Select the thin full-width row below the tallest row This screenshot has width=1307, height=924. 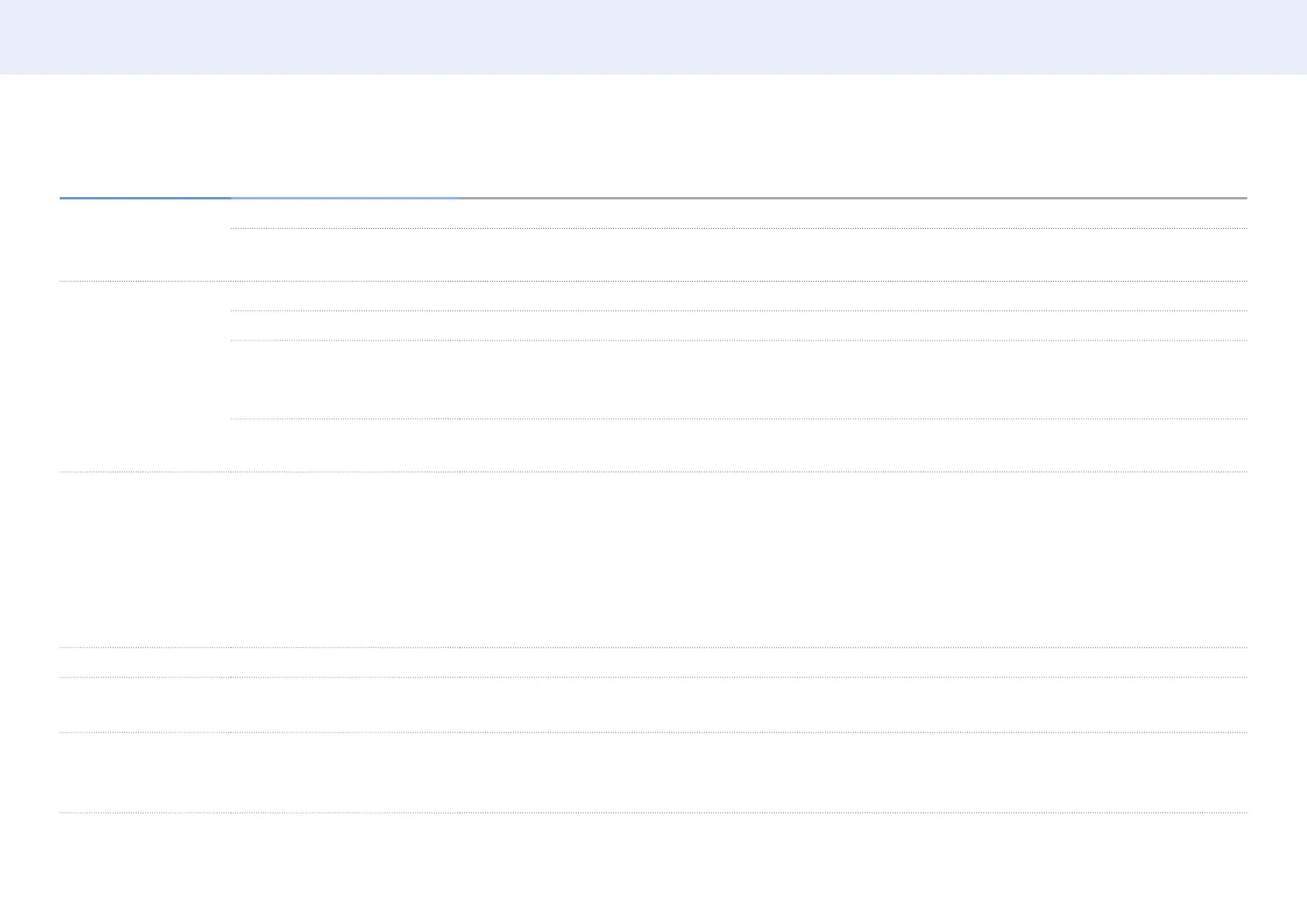click(x=653, y=663)
